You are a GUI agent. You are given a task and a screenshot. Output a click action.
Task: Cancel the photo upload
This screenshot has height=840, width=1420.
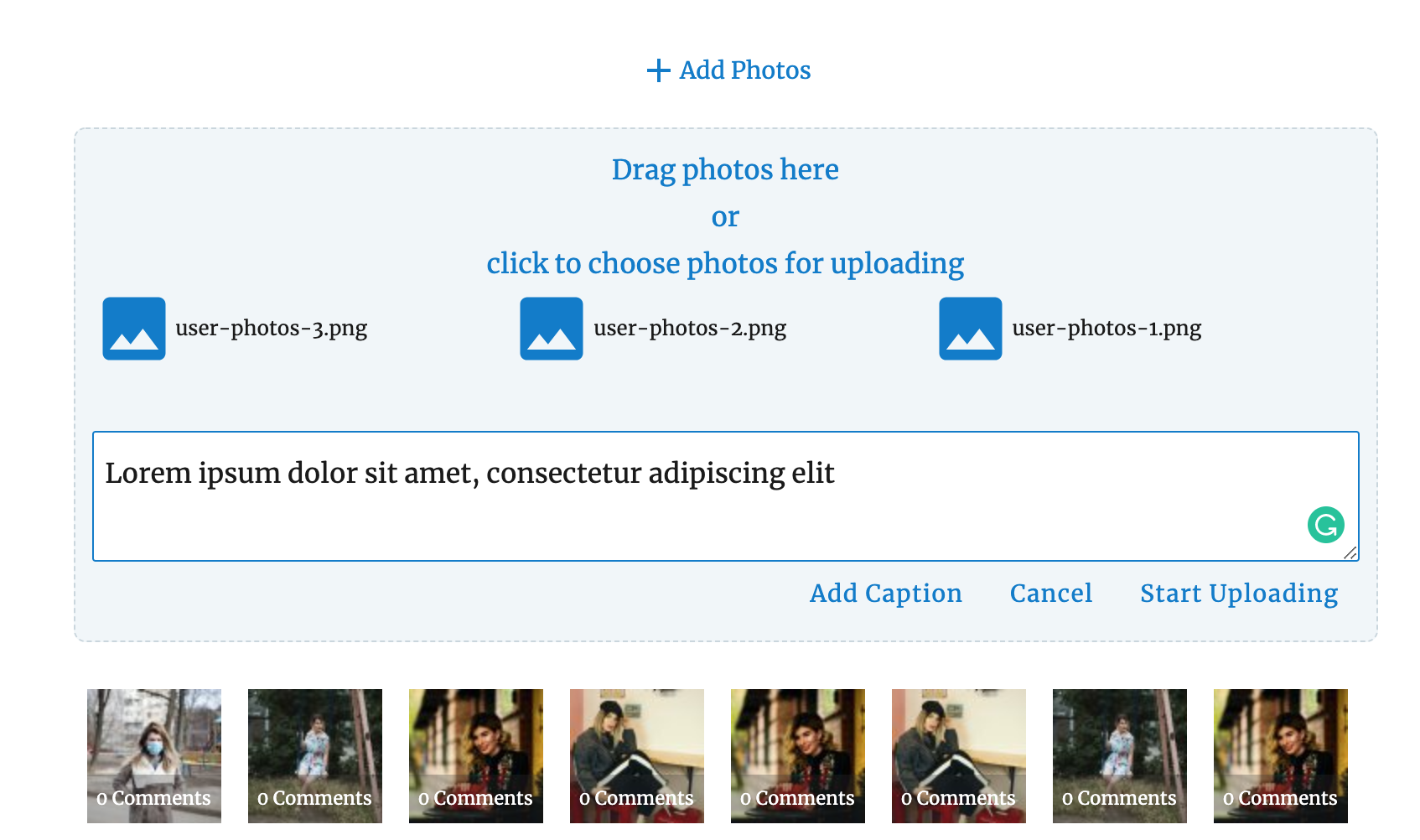[x=1050, y=594]
